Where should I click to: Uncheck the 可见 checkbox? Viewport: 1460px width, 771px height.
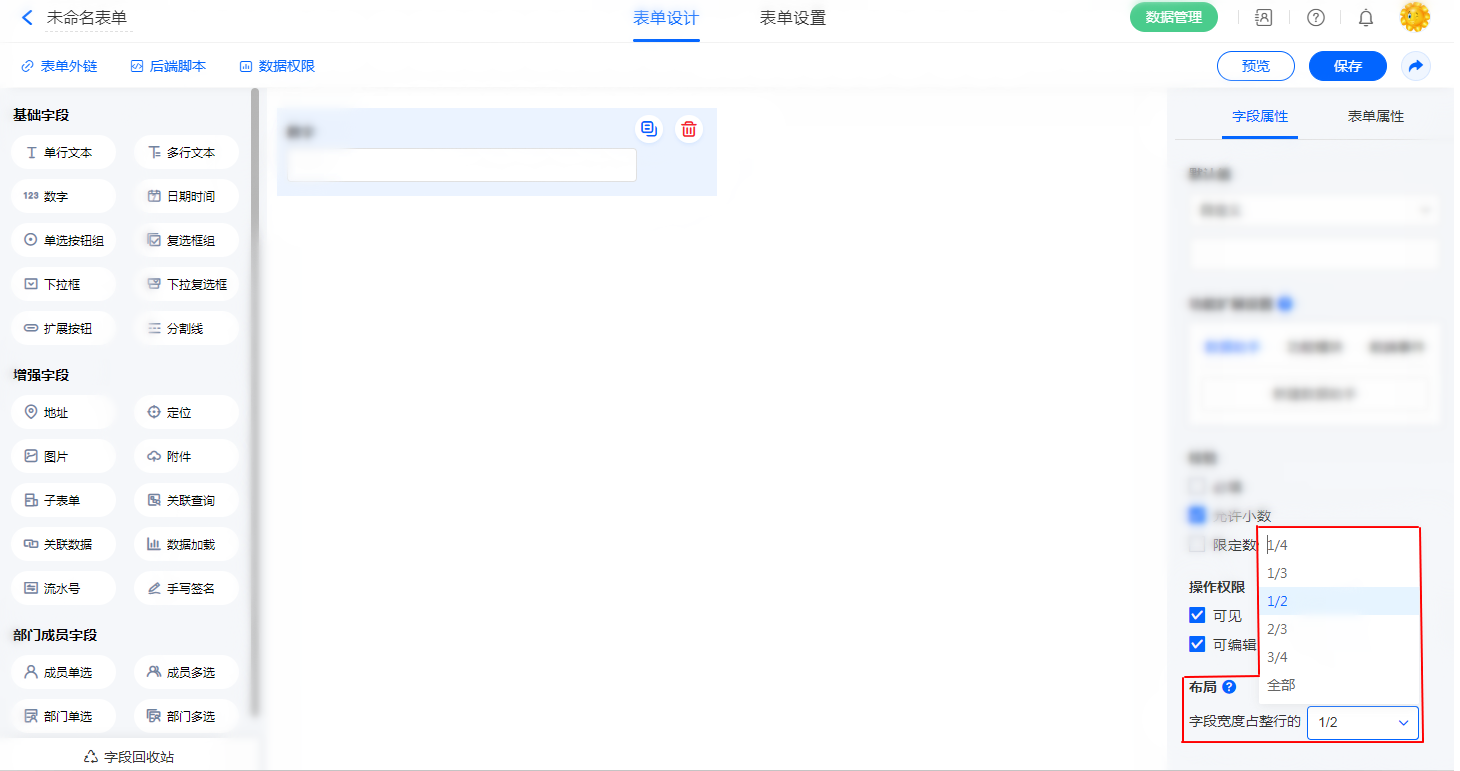pos(1197,615)
